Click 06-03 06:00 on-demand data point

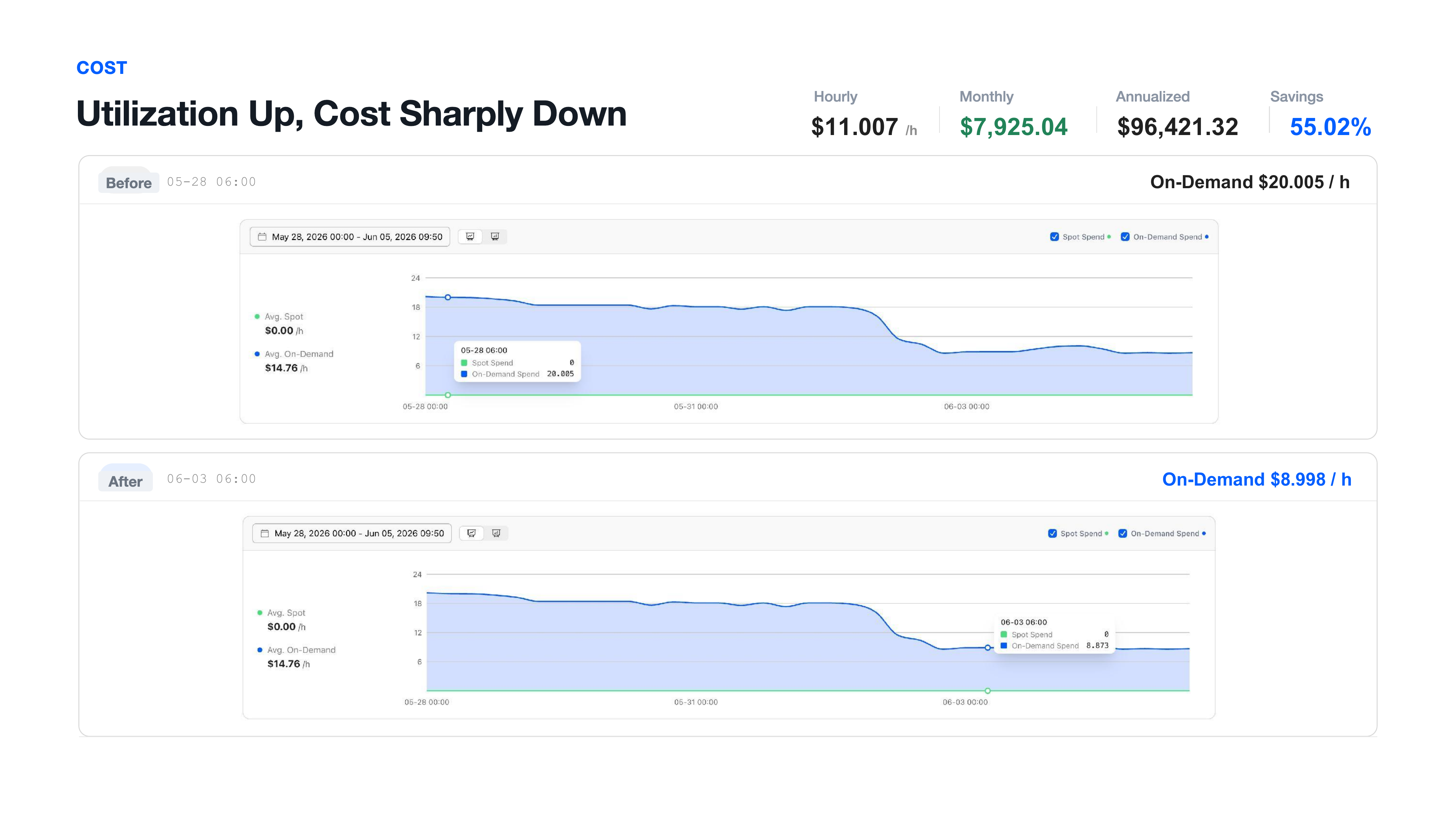click(x=988, y=648)
